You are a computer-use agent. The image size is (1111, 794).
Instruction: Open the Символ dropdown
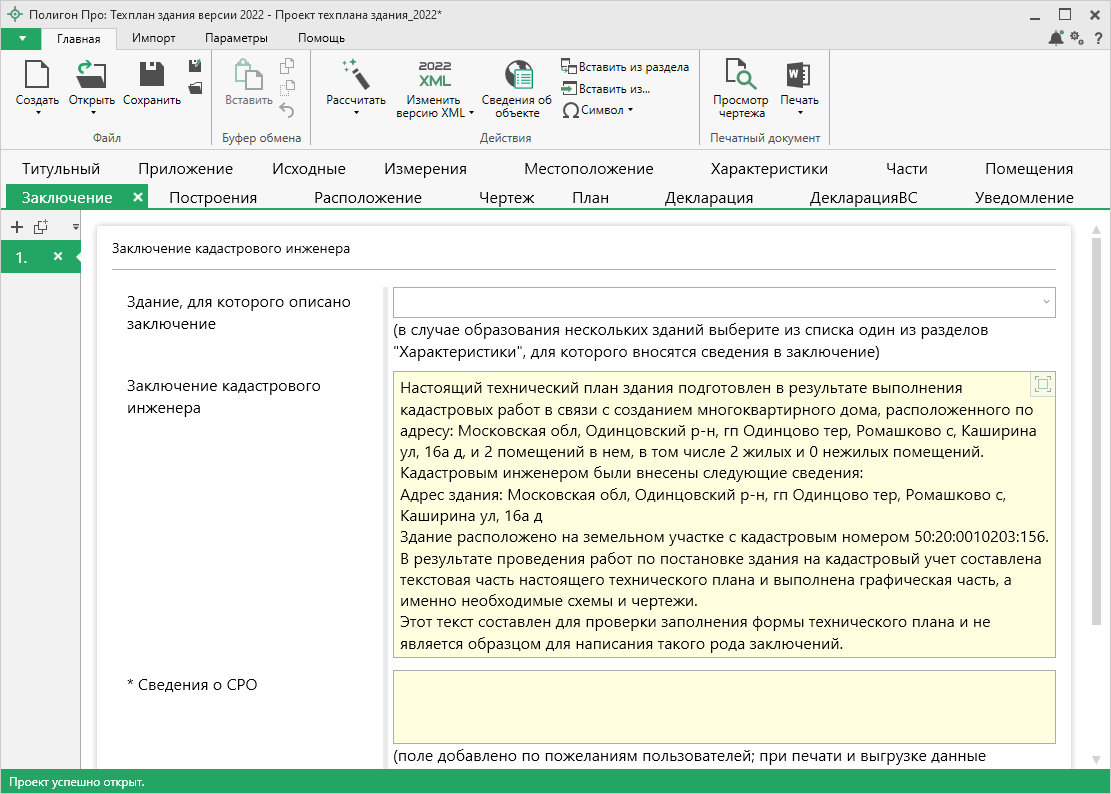pyautogui.click(x=598, y=110)
